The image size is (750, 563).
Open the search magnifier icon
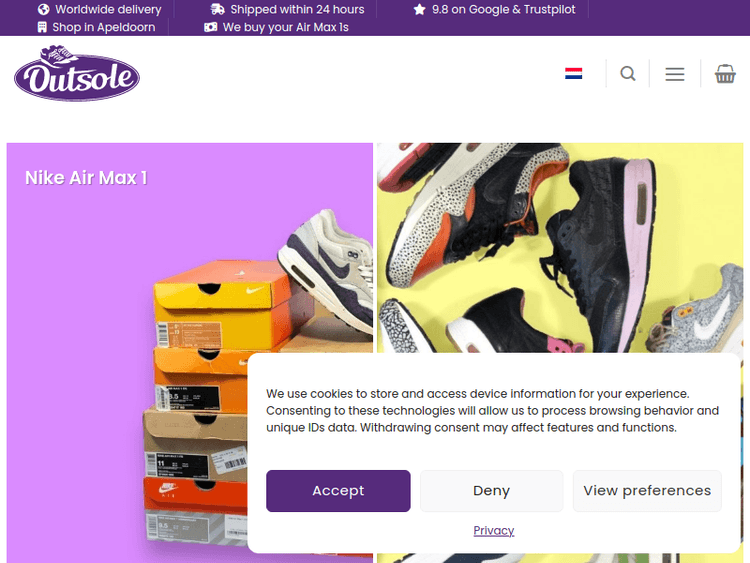click(628, 74)
